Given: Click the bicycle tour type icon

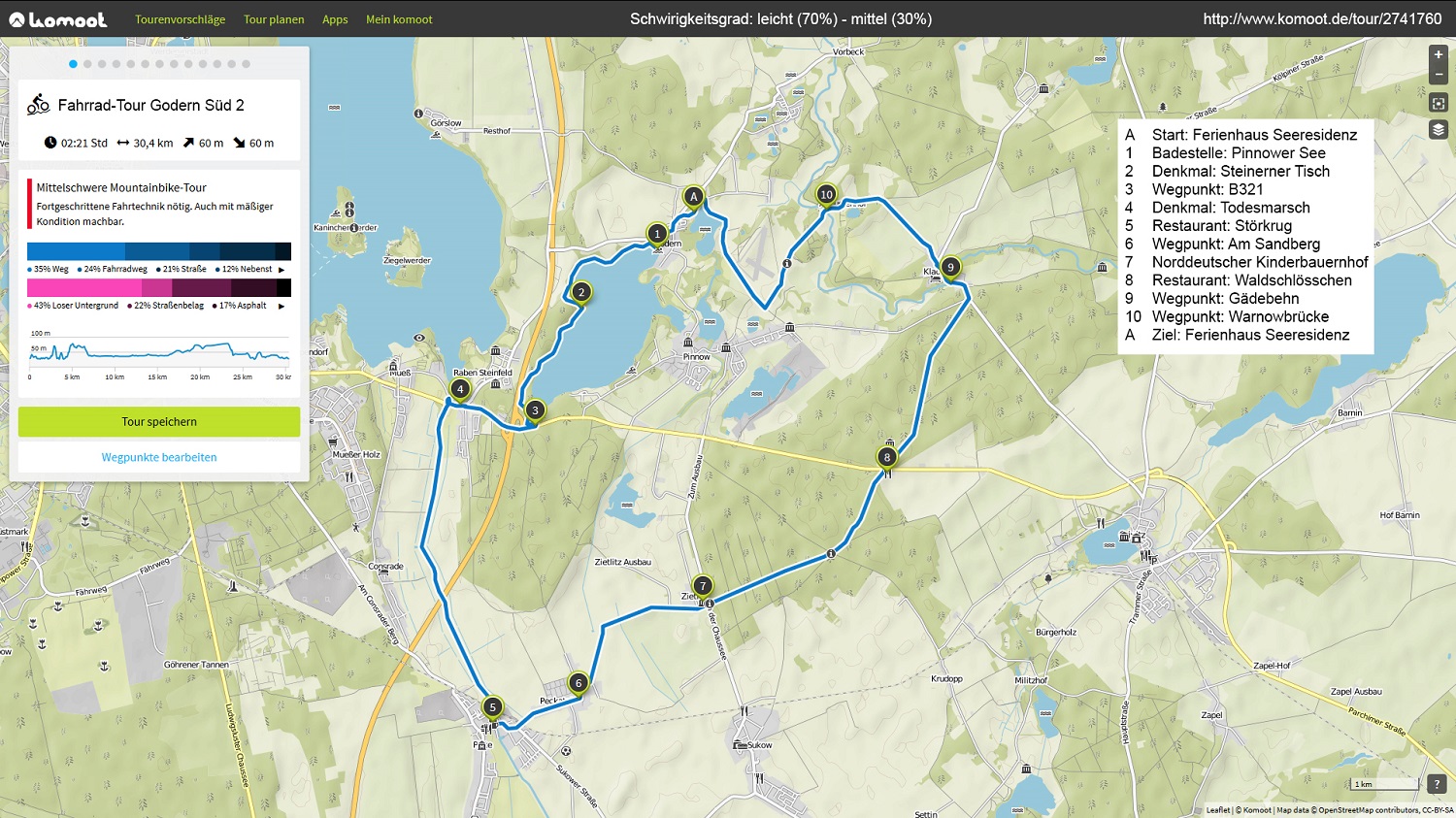Looking at the screenshot, I should coord(38,104).
